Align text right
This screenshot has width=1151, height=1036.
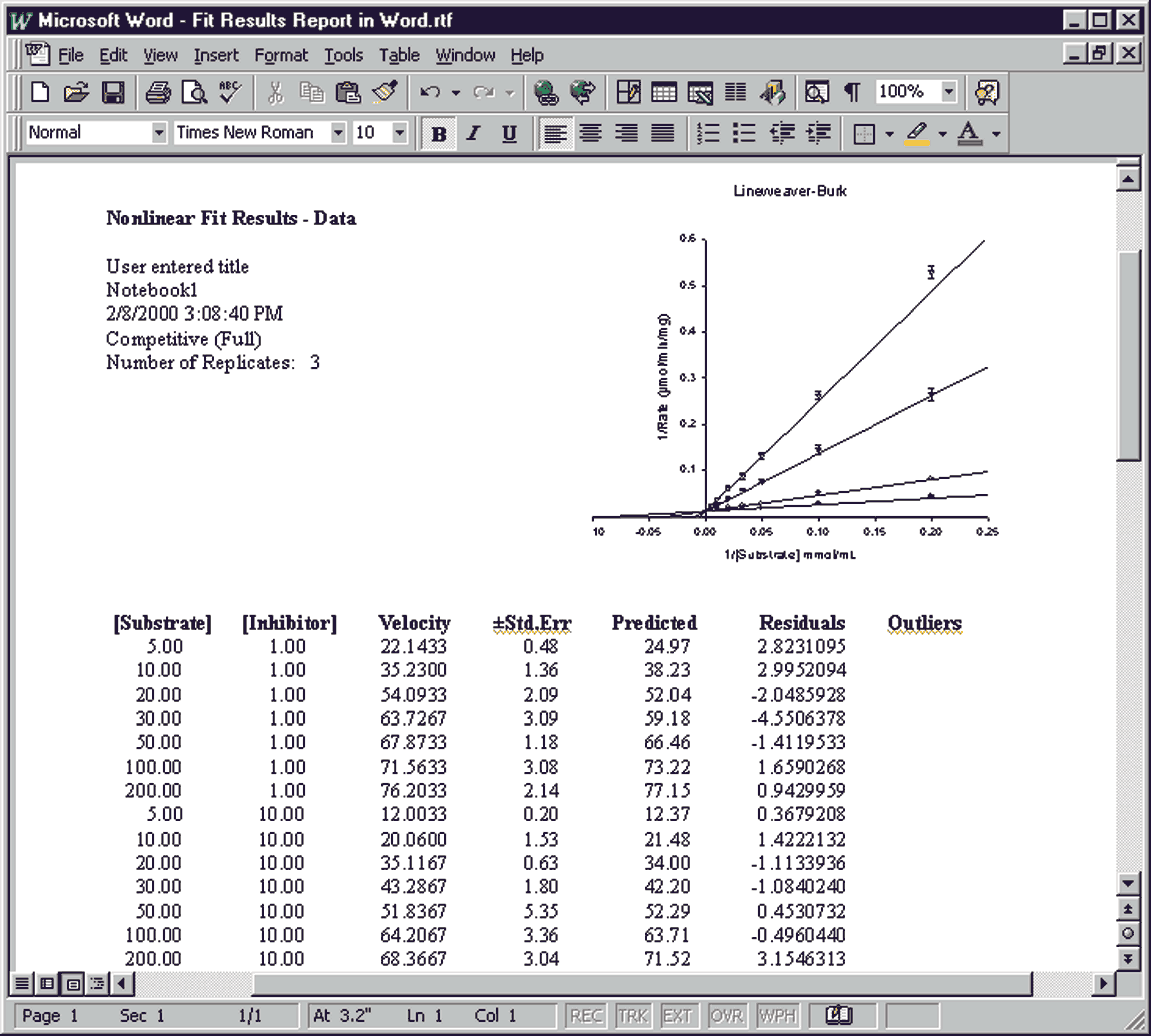click(626, 134)
